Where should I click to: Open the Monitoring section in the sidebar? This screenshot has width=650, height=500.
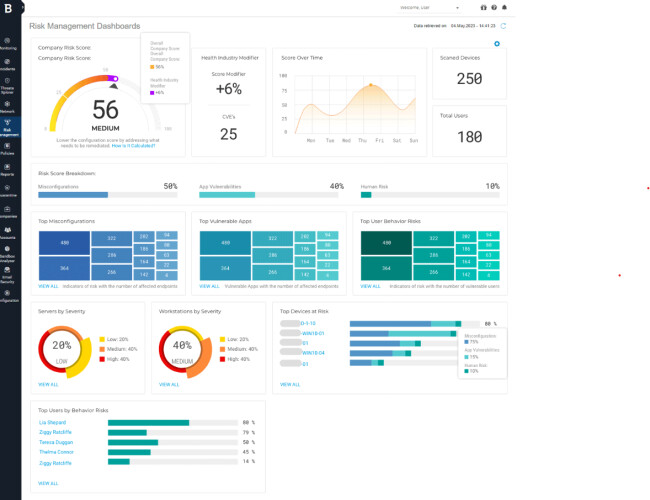(9, 43)
